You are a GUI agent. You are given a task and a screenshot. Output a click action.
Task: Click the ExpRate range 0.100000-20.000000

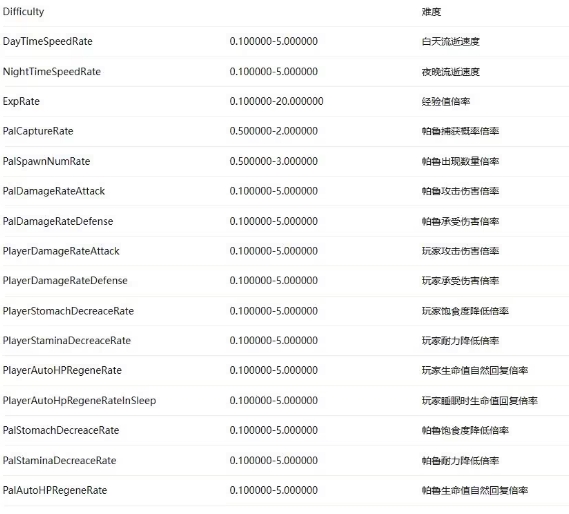[276, 101]
